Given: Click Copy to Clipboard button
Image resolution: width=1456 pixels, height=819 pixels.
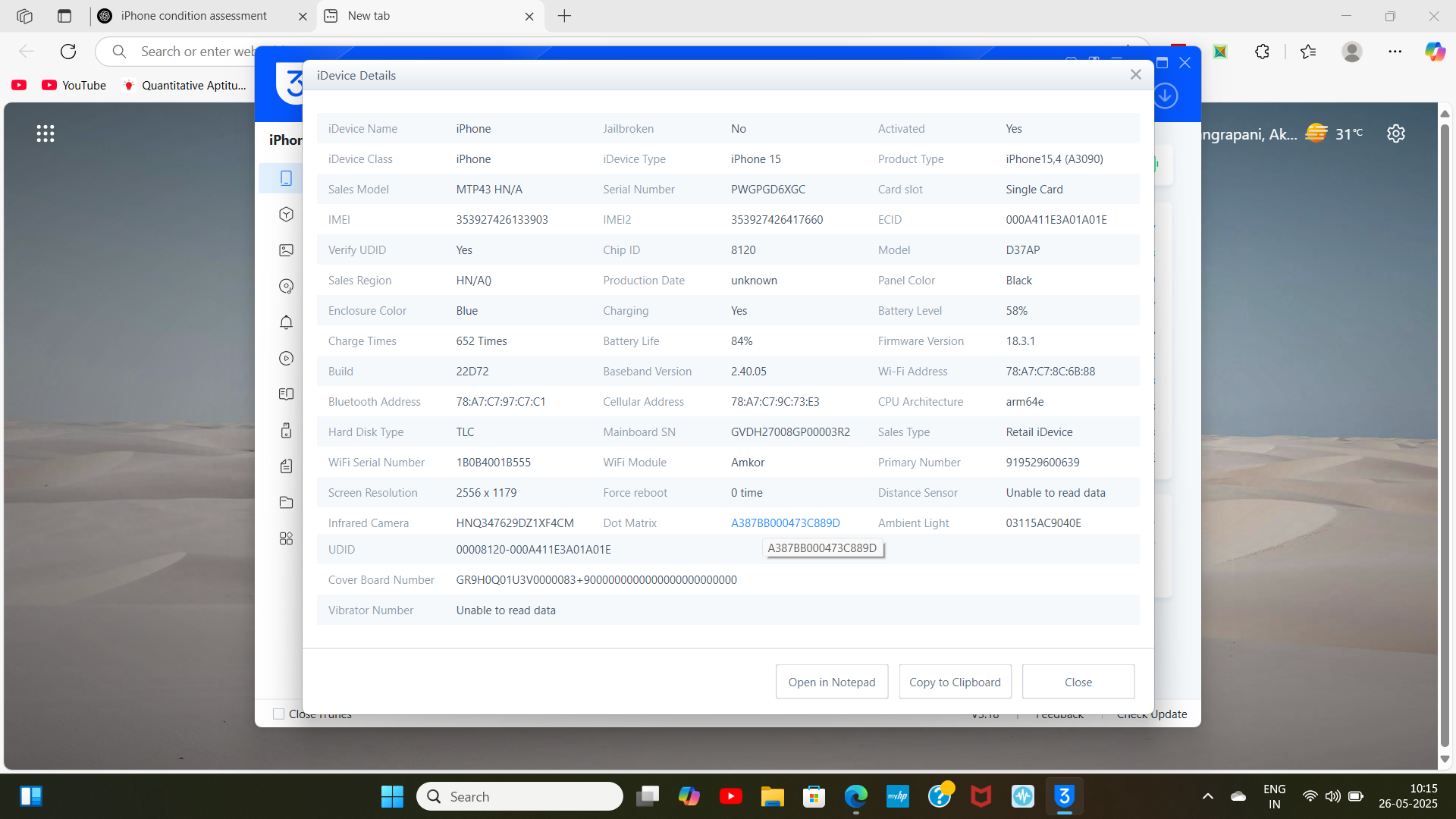Looking at the screenshot, I should [955, 682].
